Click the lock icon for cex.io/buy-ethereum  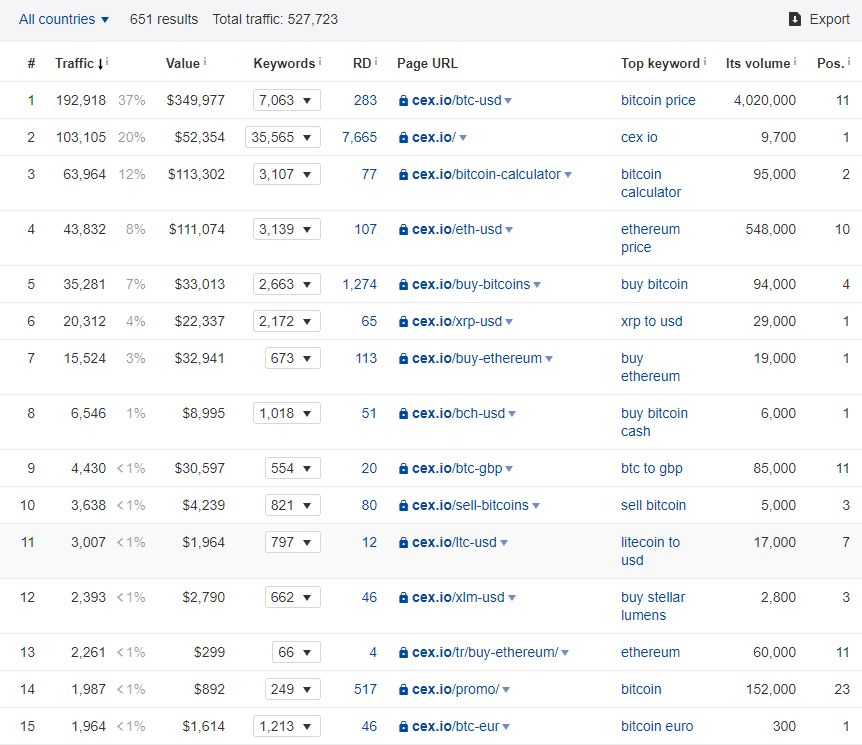tap(404, 358)
